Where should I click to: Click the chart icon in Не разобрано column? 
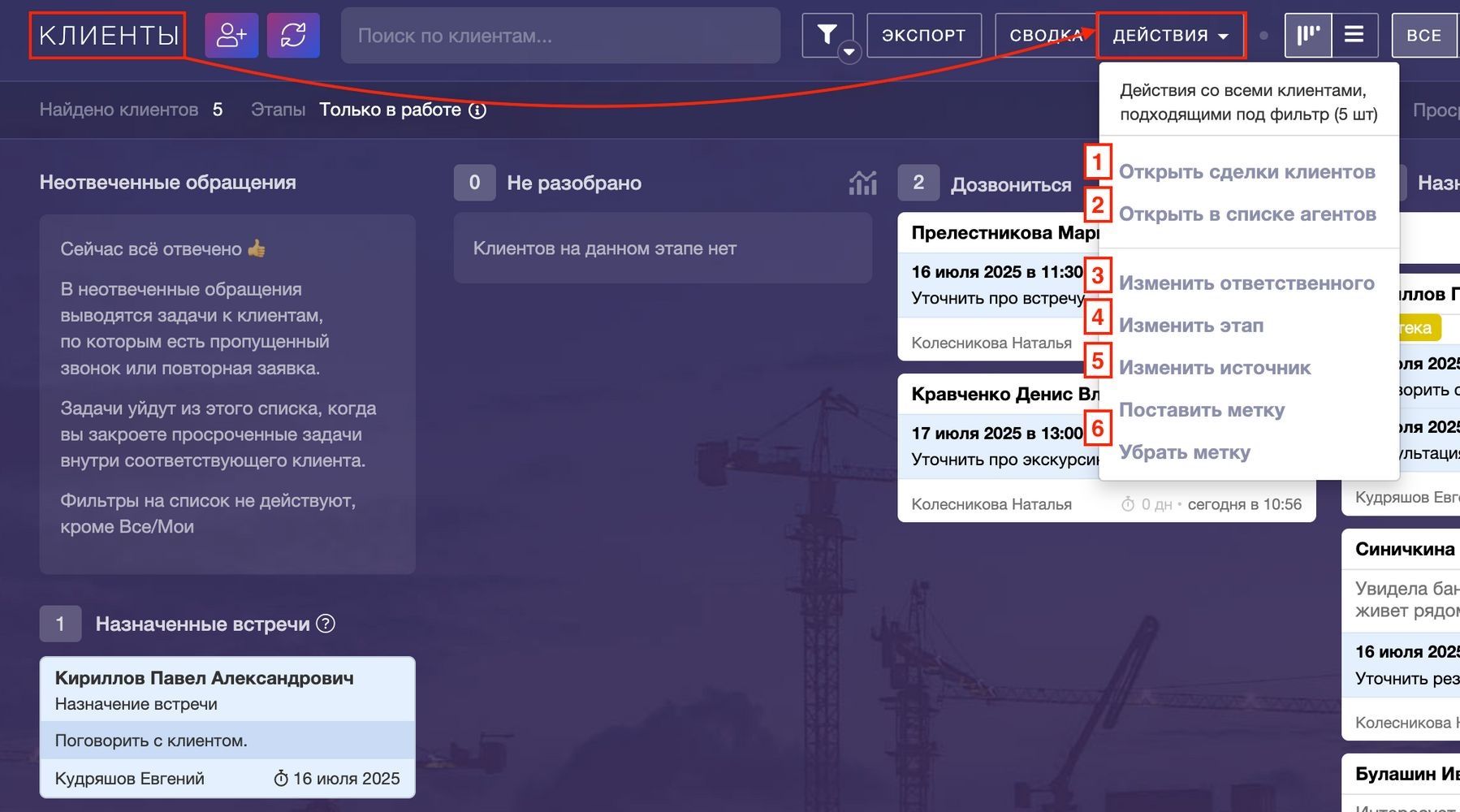point(862,183)
